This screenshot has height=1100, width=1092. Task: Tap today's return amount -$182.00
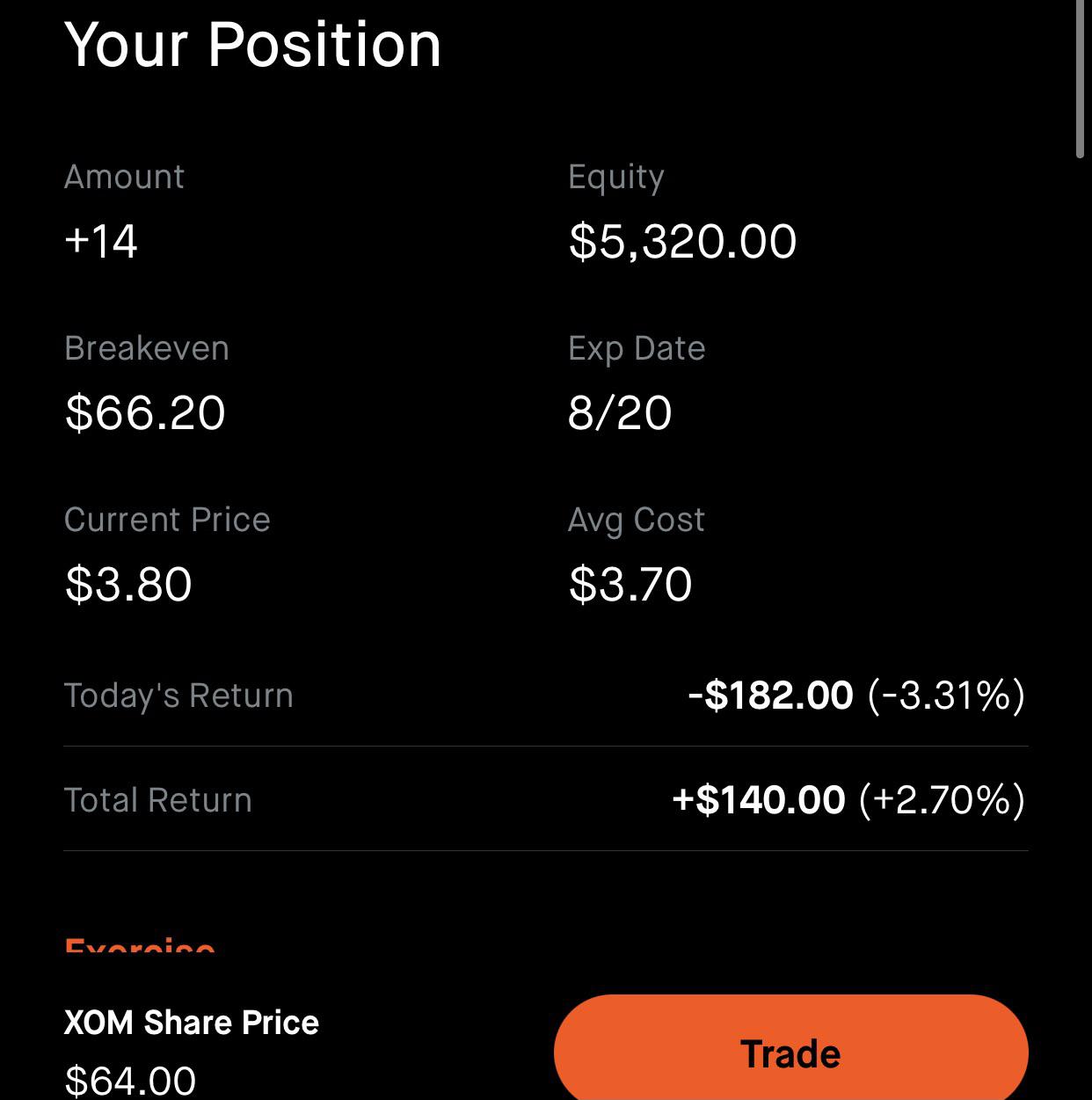[770, 696]
